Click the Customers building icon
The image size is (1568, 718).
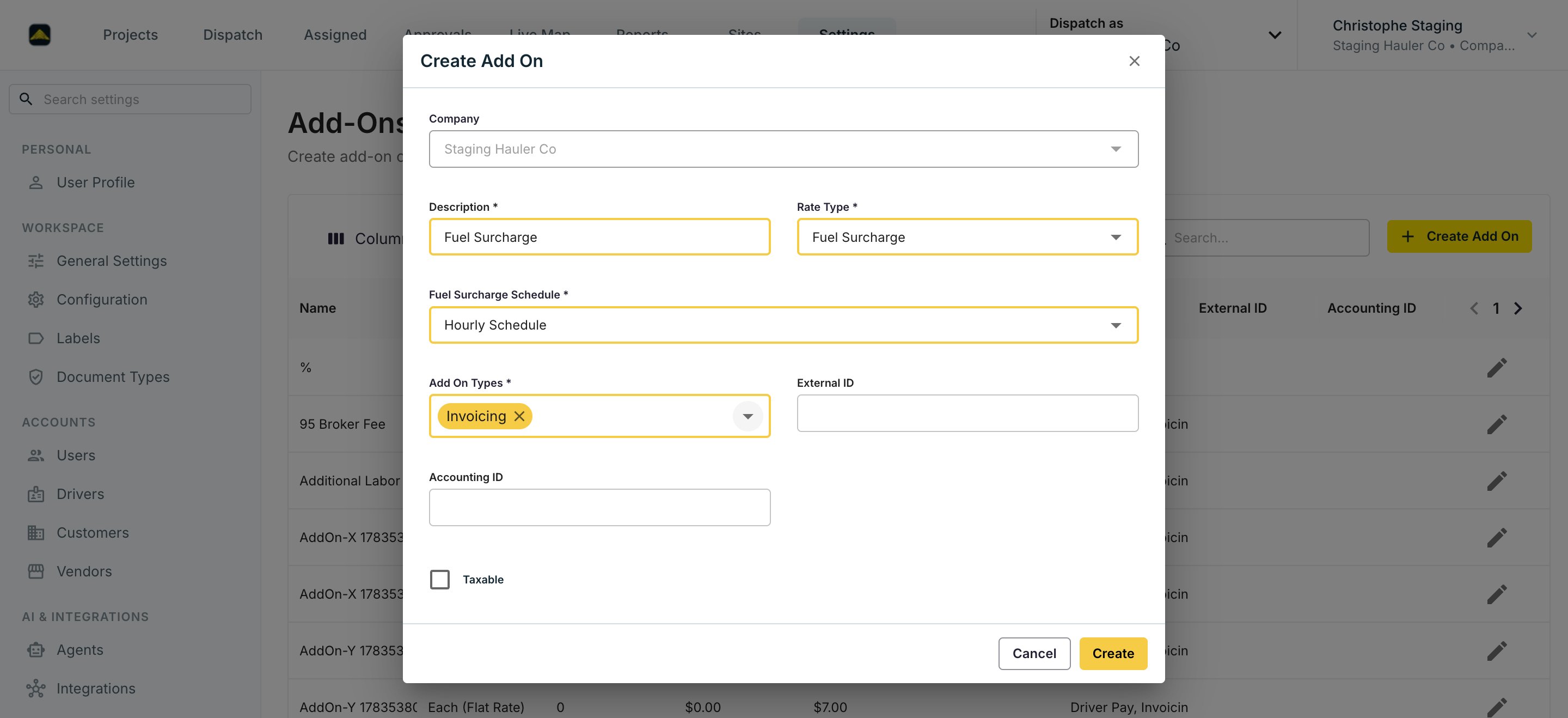coord(36,533)
